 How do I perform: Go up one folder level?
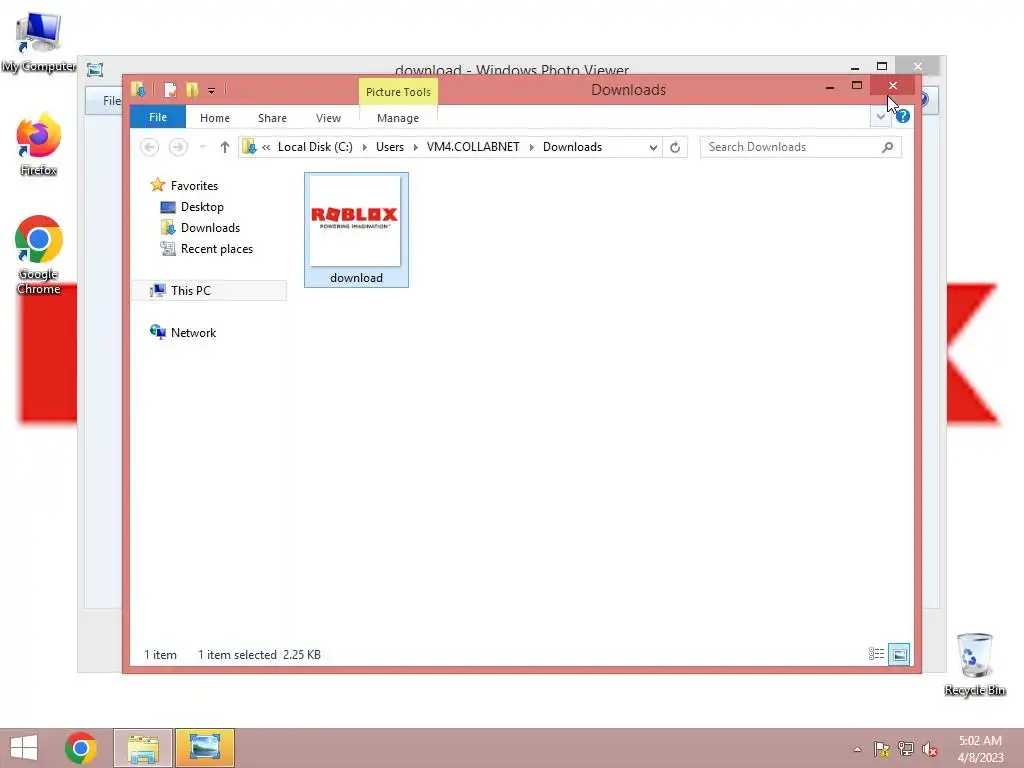pos(225,147)
